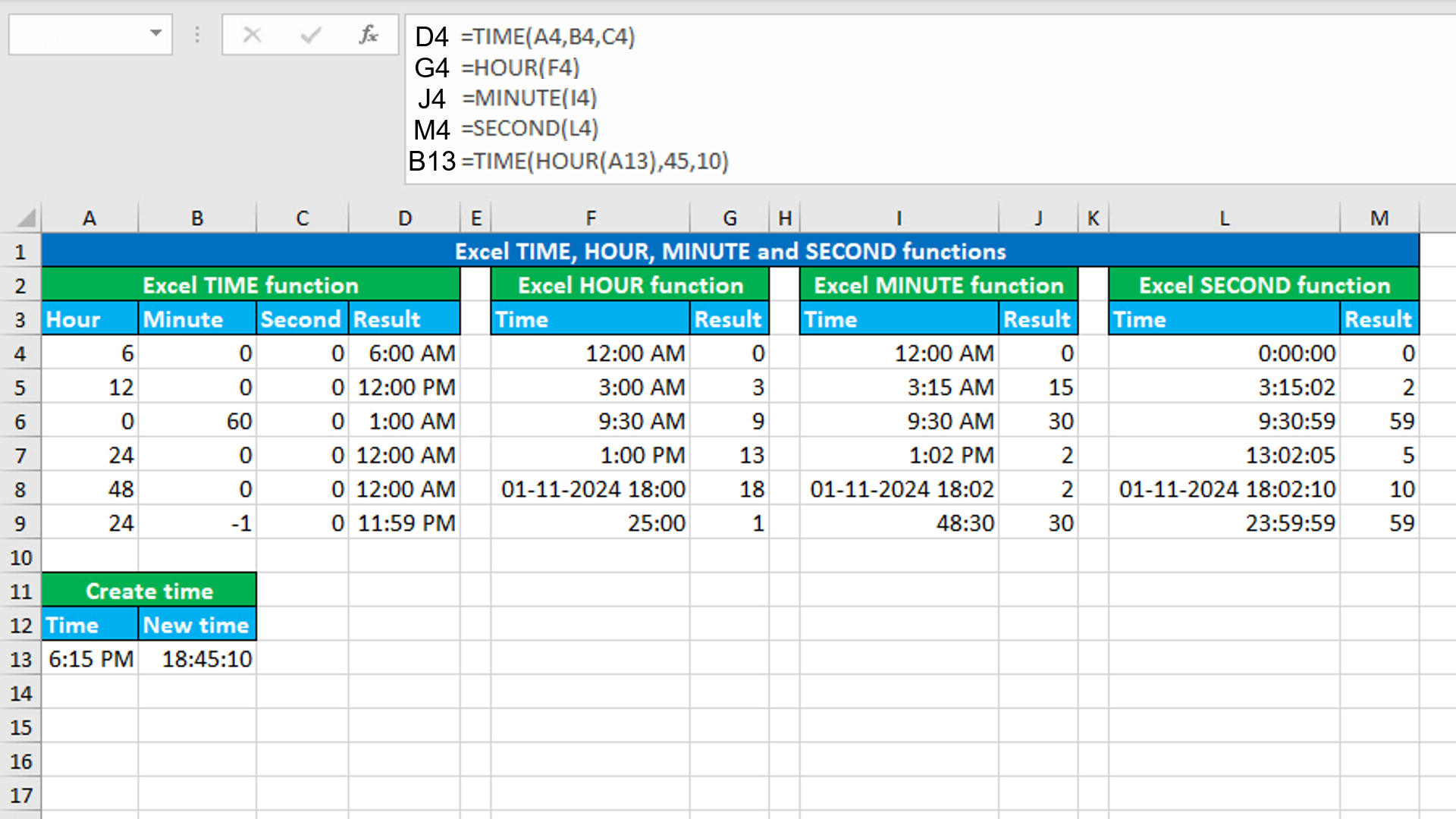Viewport: 1456px width, 819px height.
Task: Select the 'Second' header cell in C3
Action: [303, 319]
